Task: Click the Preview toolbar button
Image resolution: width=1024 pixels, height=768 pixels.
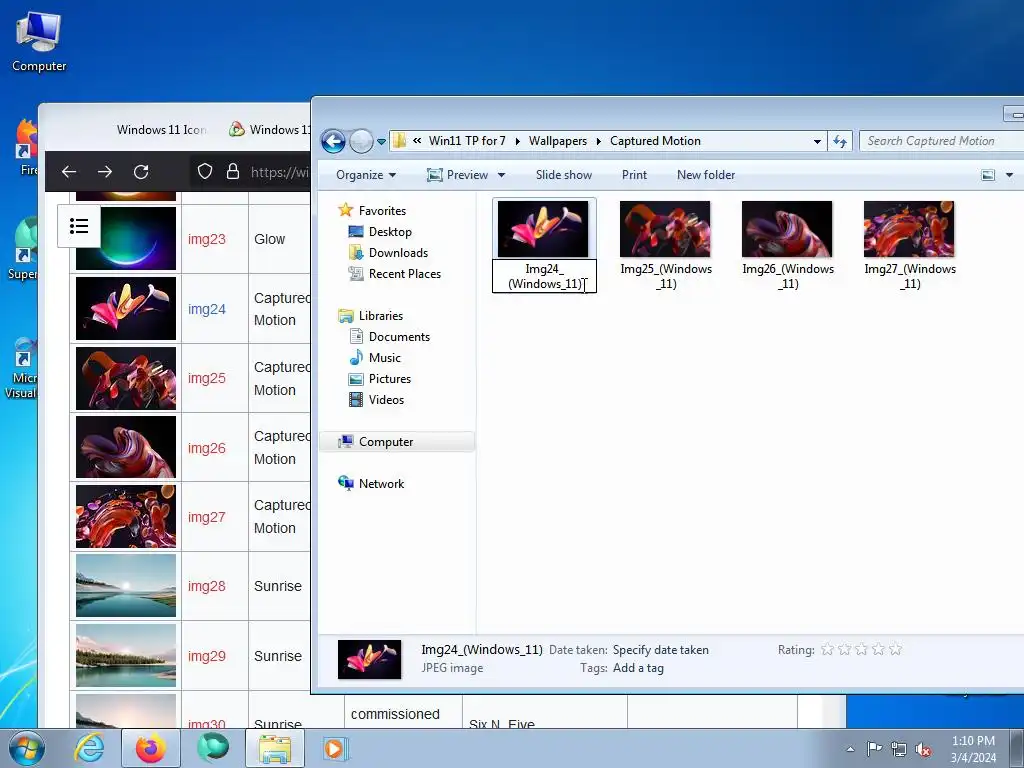Action: pos(457,175)
